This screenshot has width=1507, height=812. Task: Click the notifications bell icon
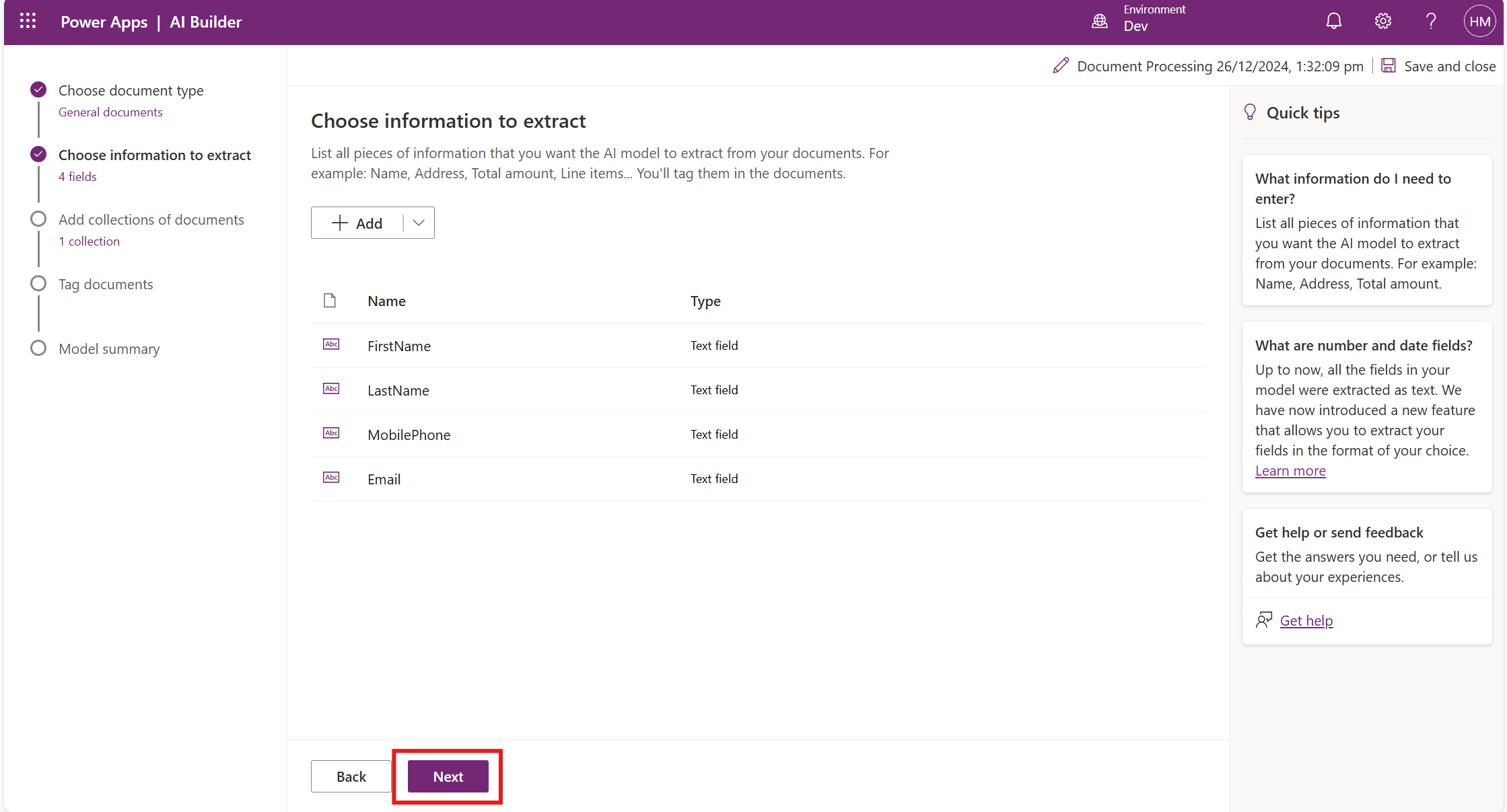point(1333,22)
